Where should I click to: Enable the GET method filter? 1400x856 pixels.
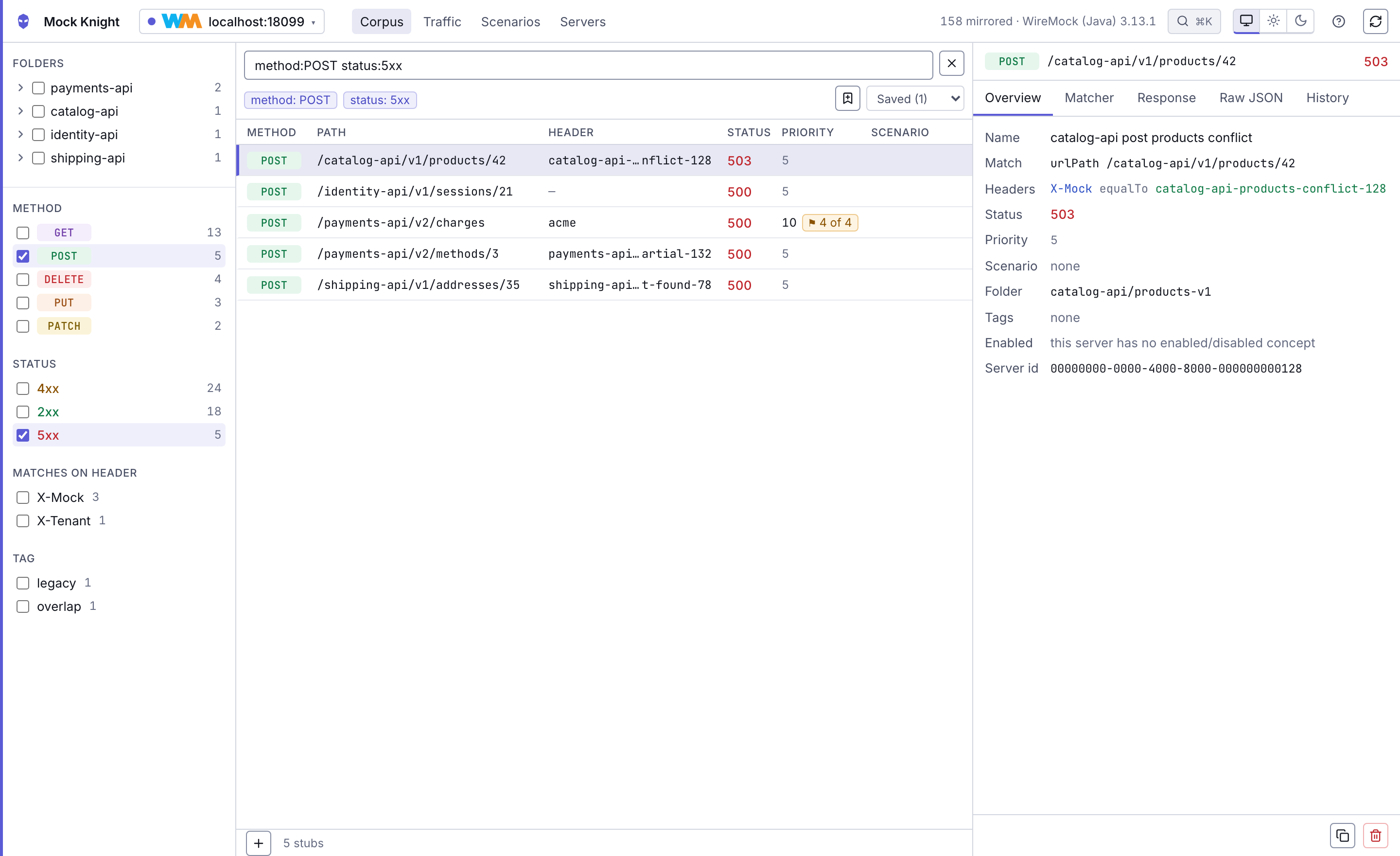coord(23,232)
